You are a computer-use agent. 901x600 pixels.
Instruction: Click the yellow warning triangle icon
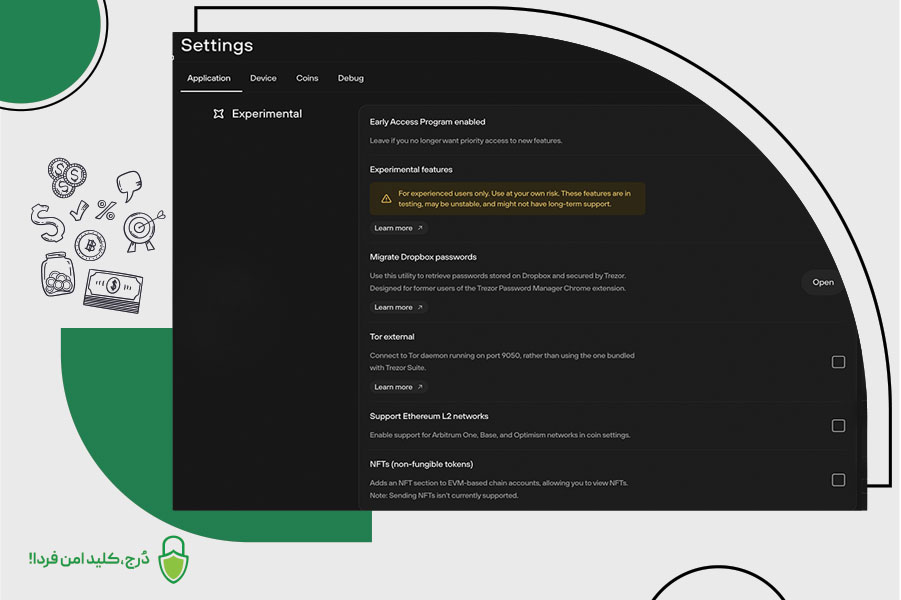pyautogui.click(x=386, y=199)
